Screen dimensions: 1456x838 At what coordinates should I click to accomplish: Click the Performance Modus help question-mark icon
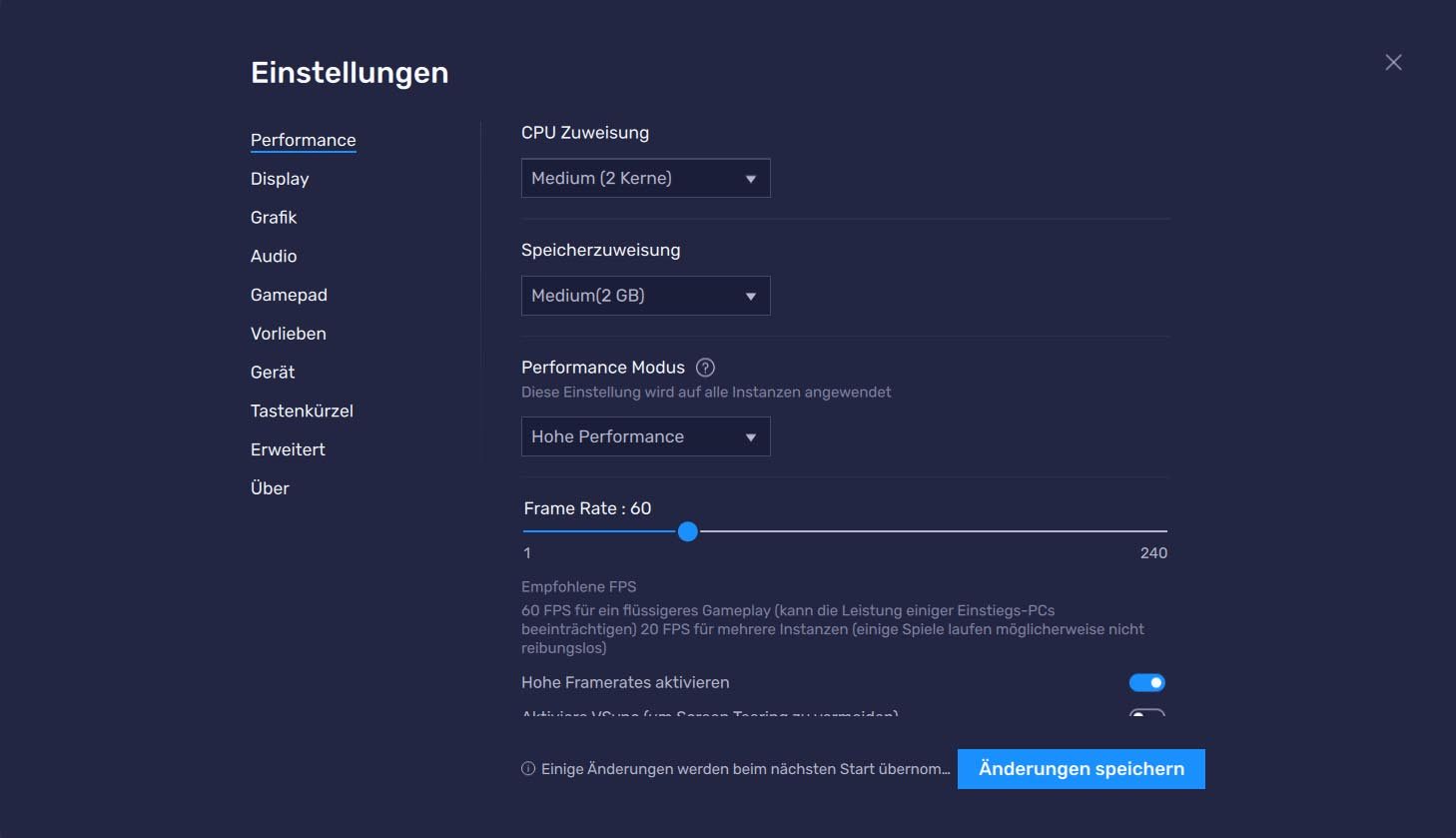coord(705,368)
